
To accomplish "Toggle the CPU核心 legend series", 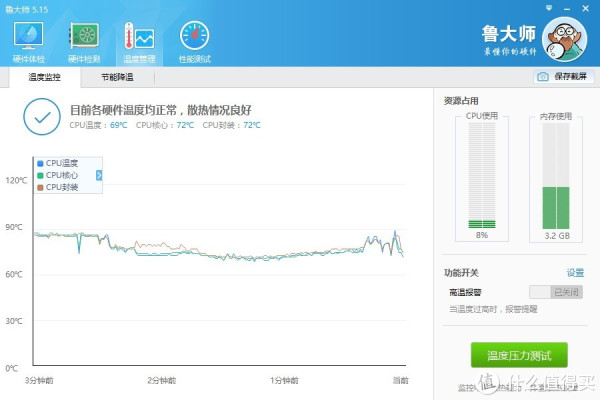I will [x=61, y=175].
